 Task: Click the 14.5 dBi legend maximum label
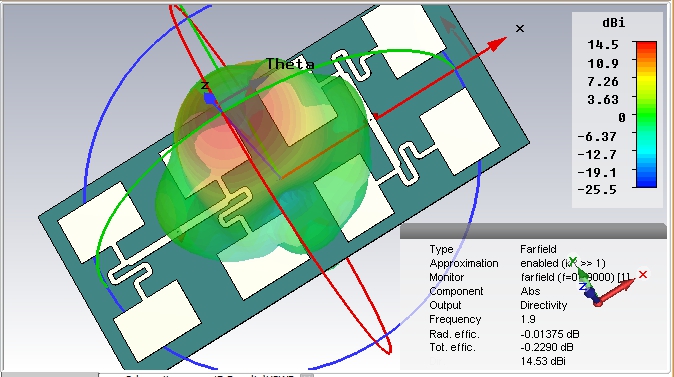click(x=603, y=45)
